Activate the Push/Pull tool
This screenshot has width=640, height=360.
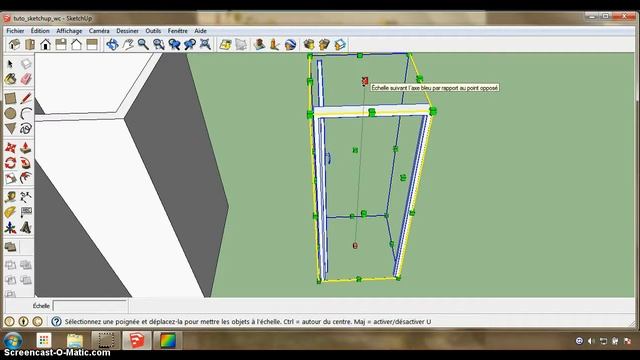pos(26,148)
